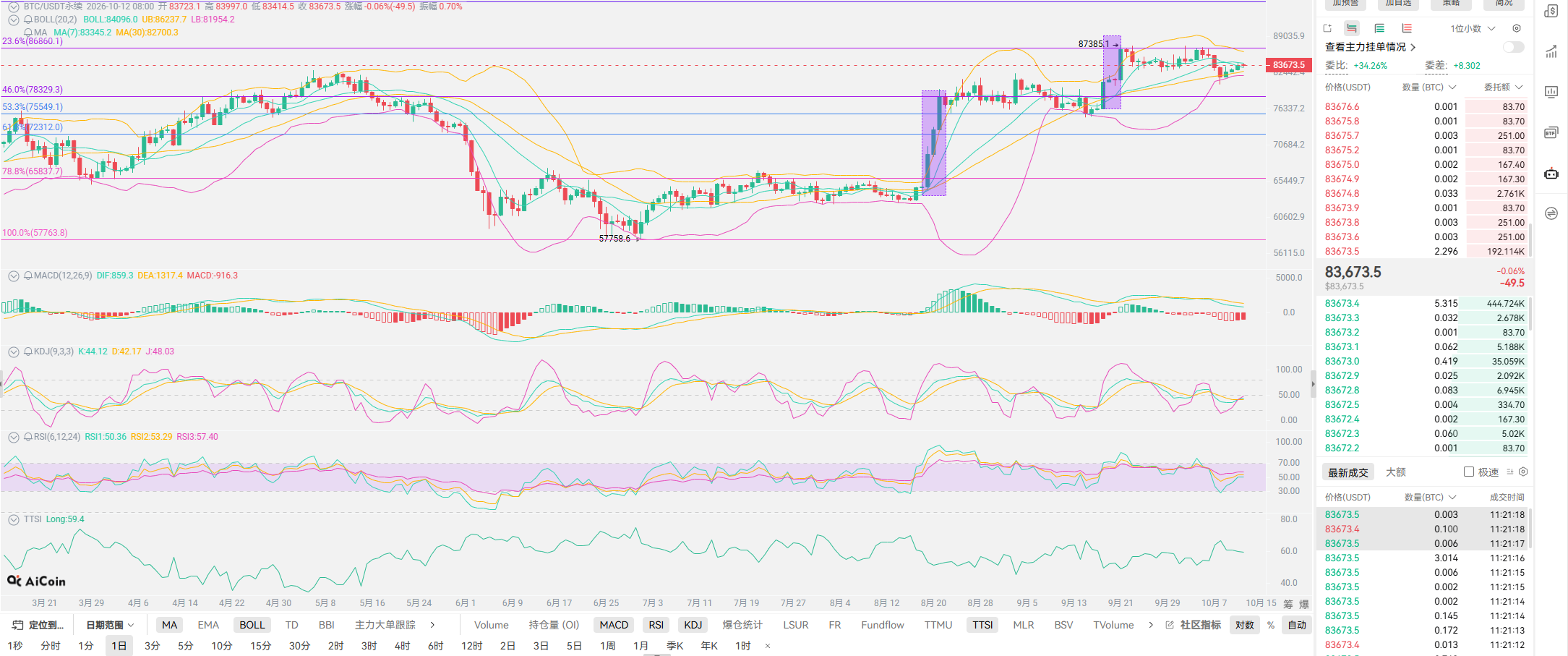Expand more sub-indicators arrow after TVolume
1568x656 pixels.
point(1150,625)
